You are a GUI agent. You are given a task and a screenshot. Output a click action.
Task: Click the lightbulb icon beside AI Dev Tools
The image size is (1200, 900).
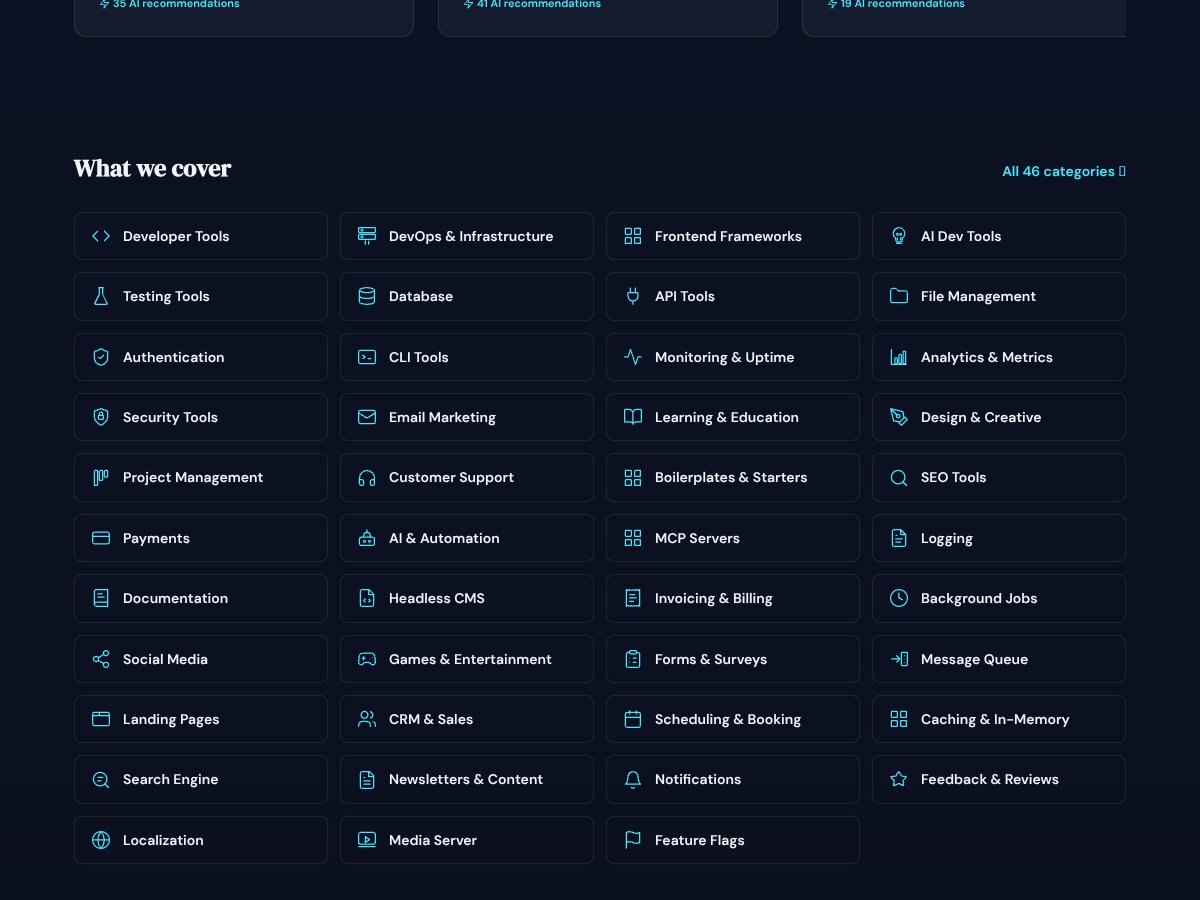[x=899, y=236]
